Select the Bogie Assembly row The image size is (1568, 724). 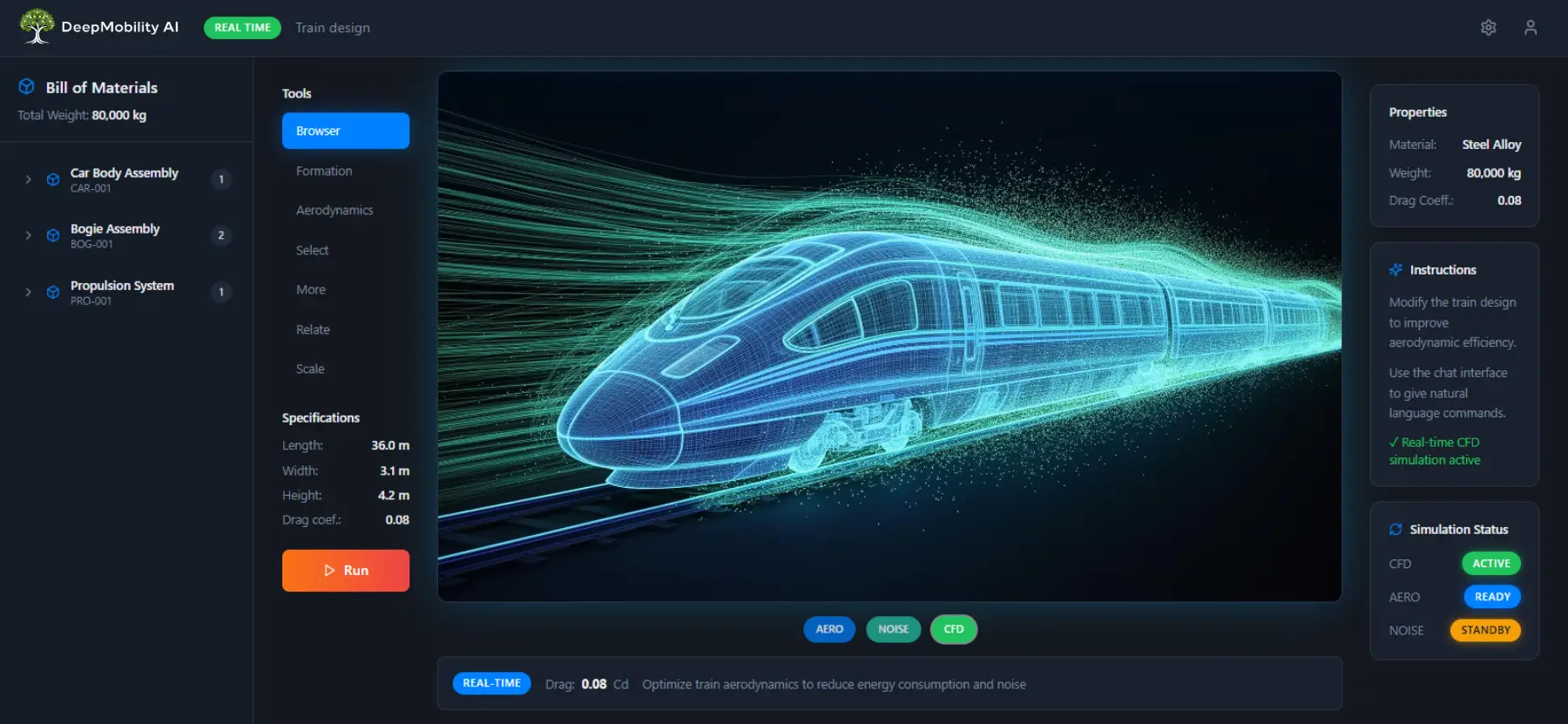click(126, 235)
